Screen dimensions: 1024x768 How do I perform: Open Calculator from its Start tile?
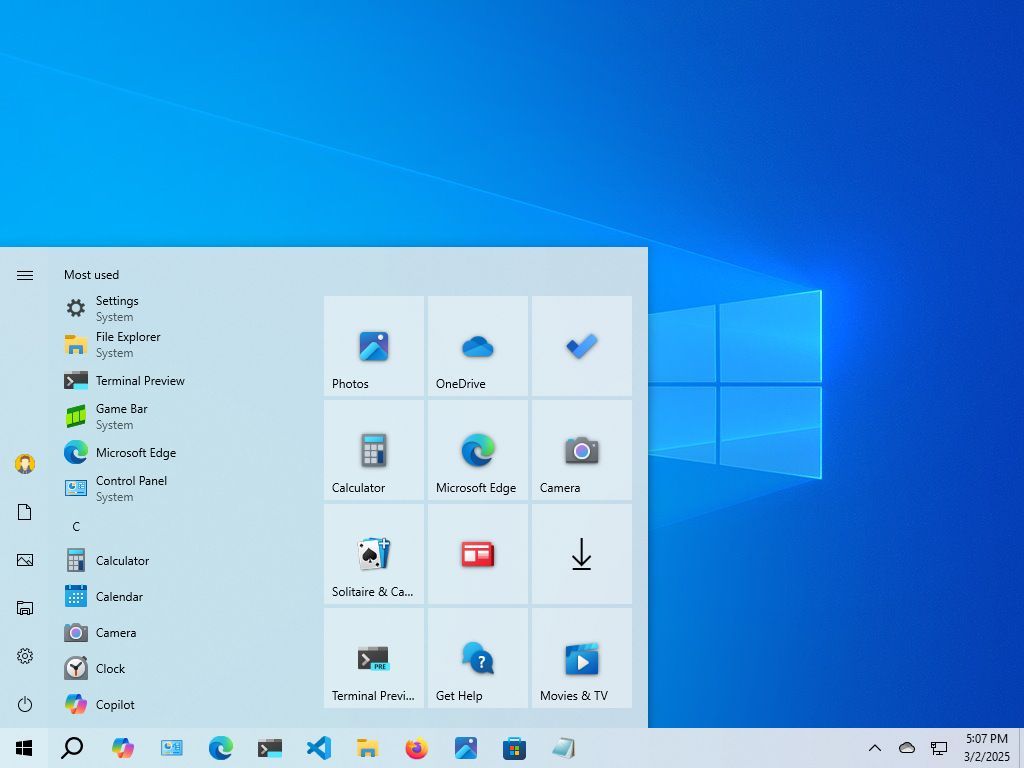point(374,450)
